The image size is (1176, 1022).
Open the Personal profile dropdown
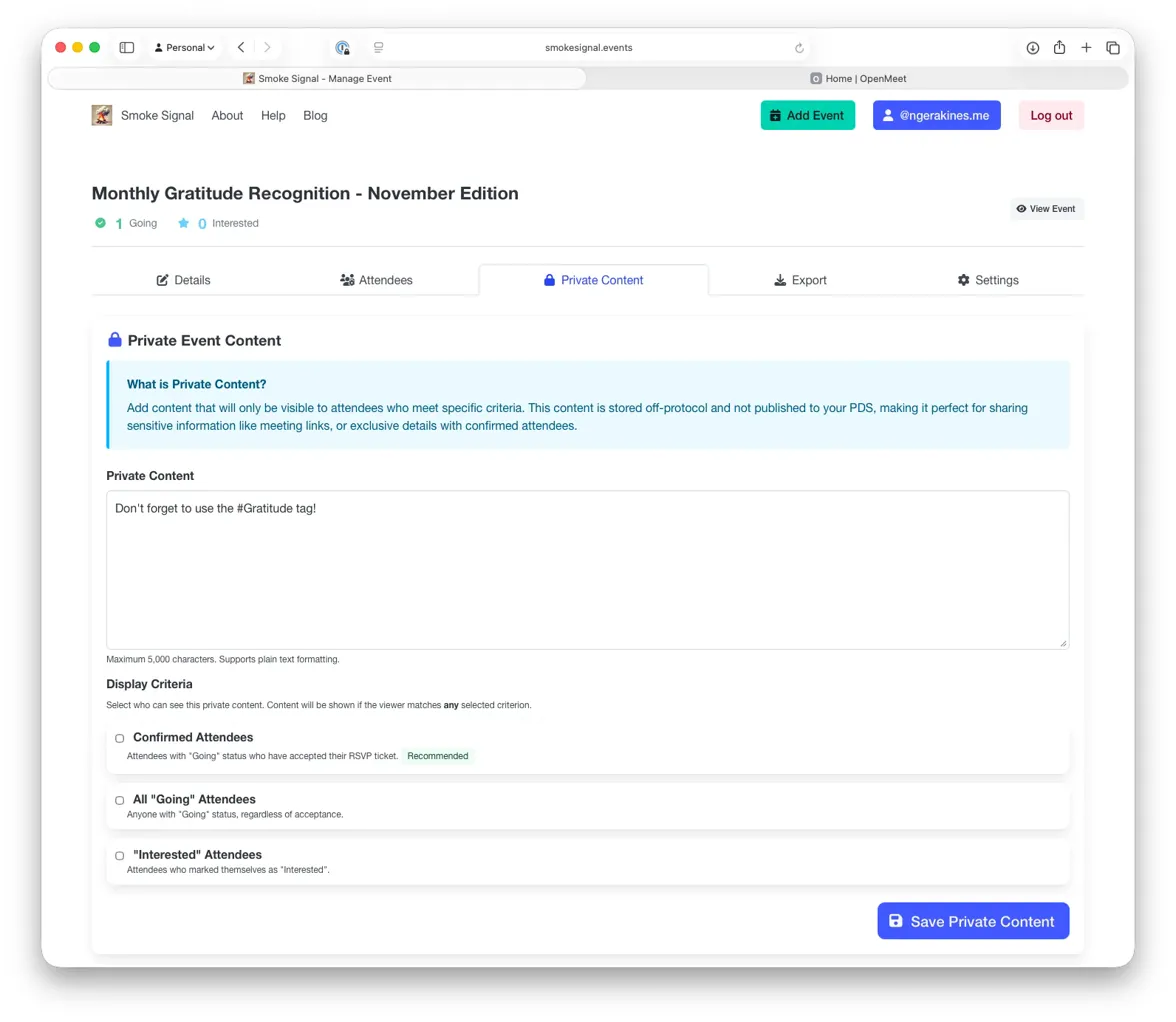(x=185, y=47)
